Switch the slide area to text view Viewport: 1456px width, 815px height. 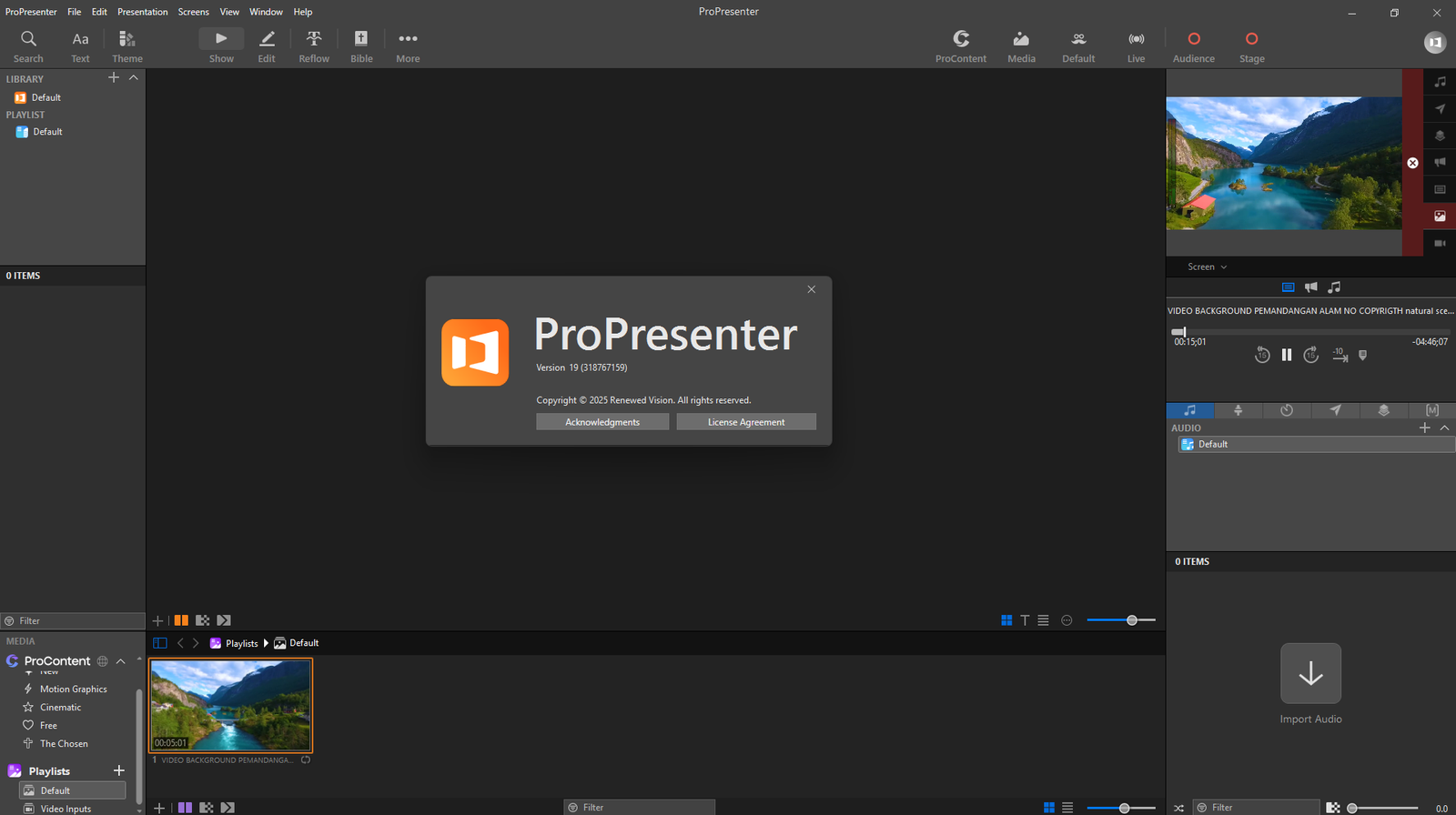[x=1025, y=620]
